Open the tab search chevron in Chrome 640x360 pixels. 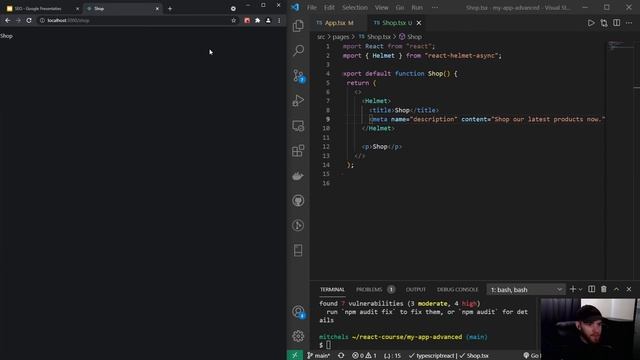[233, 8]
